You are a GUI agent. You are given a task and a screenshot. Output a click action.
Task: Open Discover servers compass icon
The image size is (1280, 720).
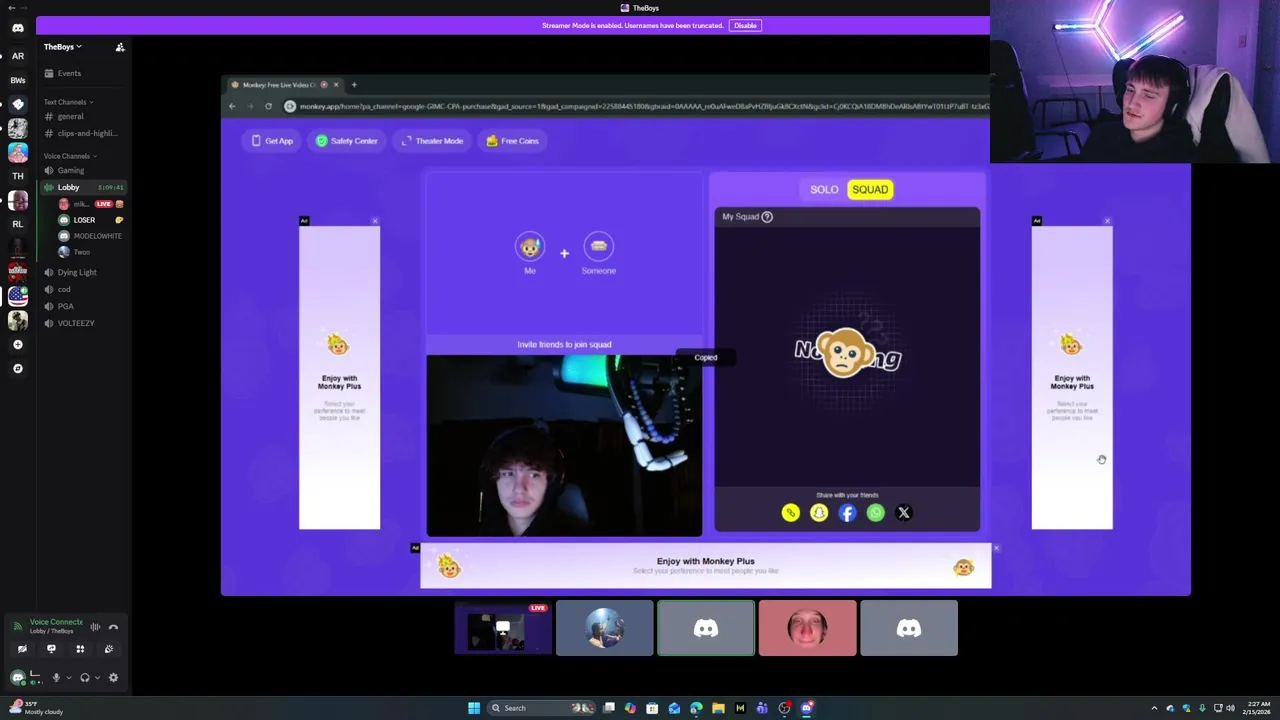click(x=17, y=369)
